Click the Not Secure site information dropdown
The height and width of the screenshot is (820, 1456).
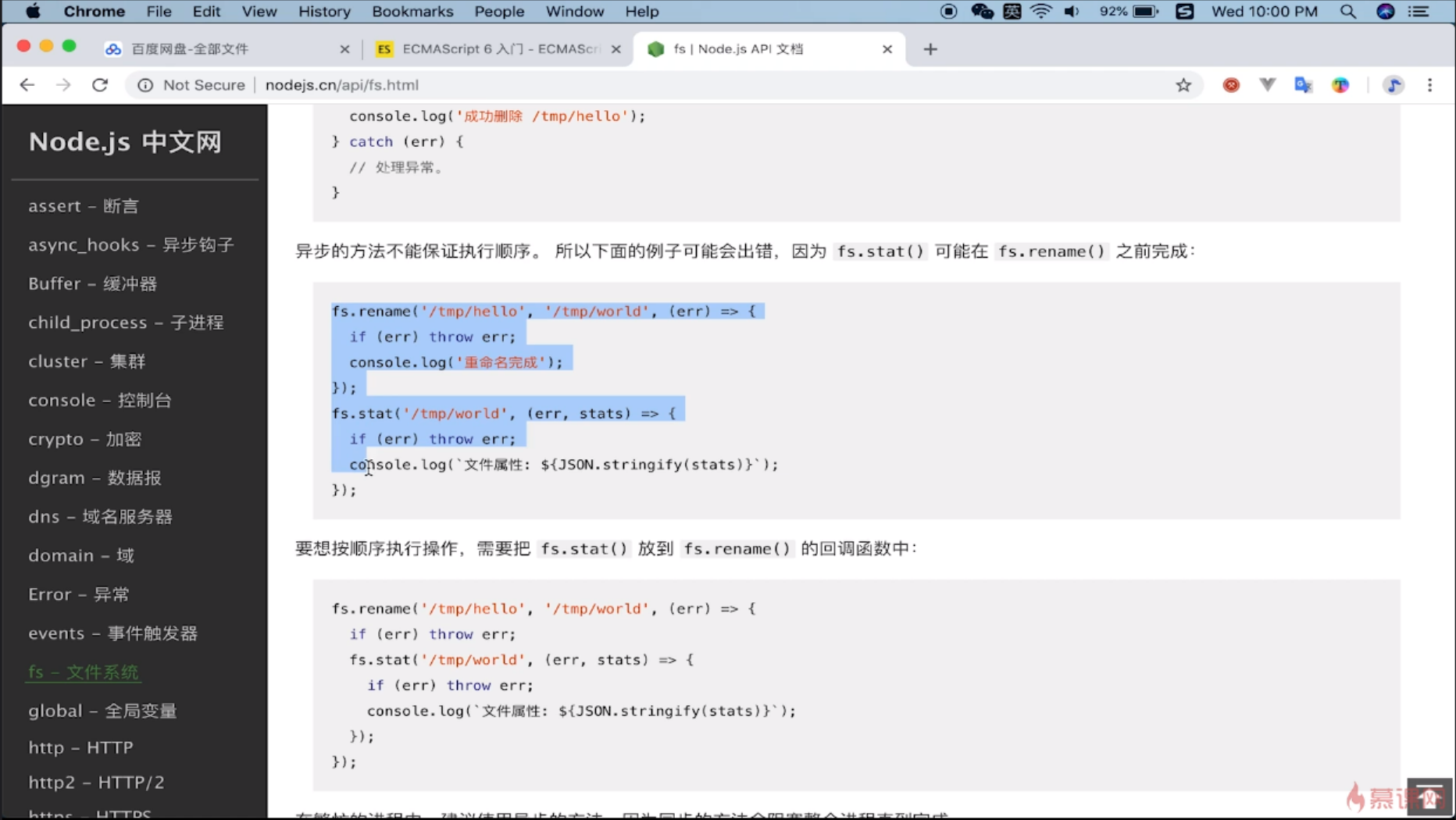pyautogui.click(x=190, y=85)
